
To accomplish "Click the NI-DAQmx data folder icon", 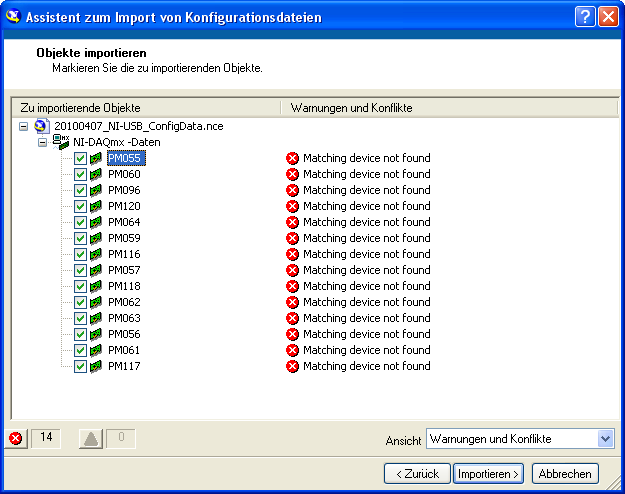I will (x=61, y=142).
